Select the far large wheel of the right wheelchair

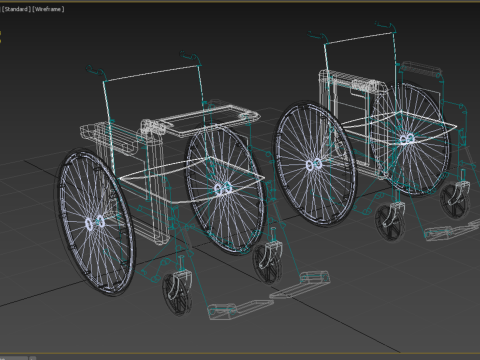click(409, 138)
